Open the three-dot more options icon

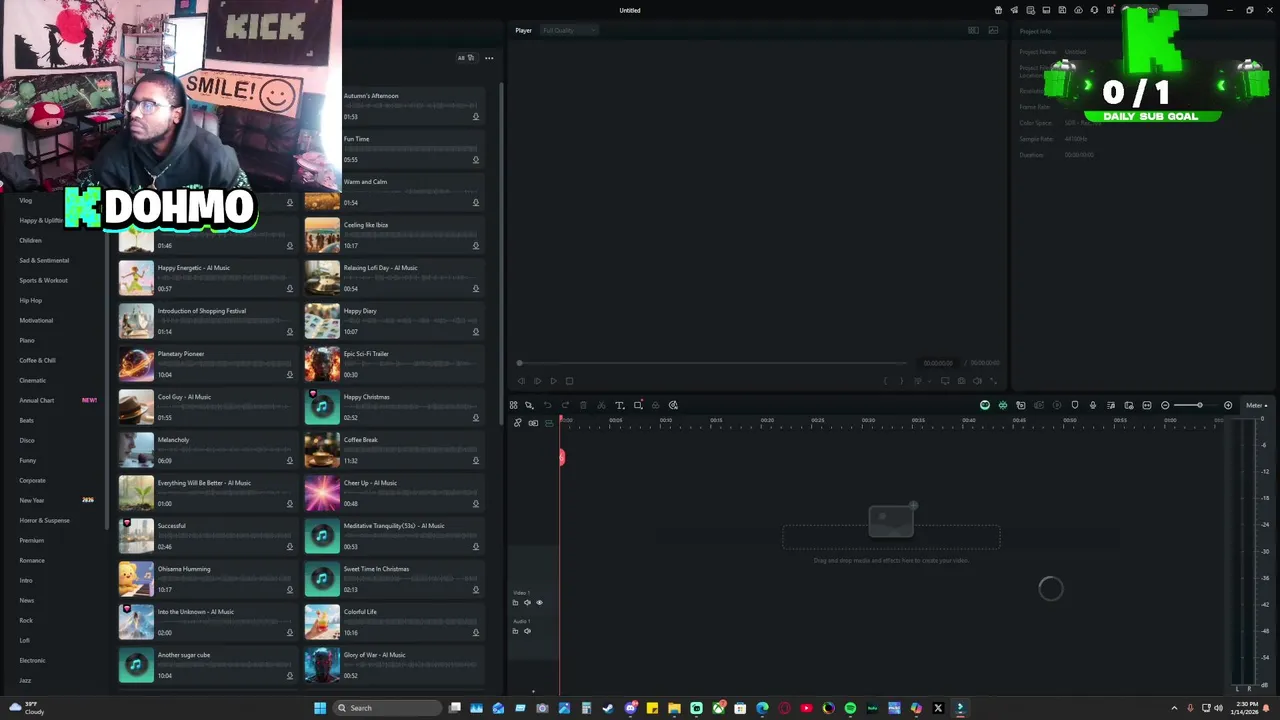coord(489,58)
